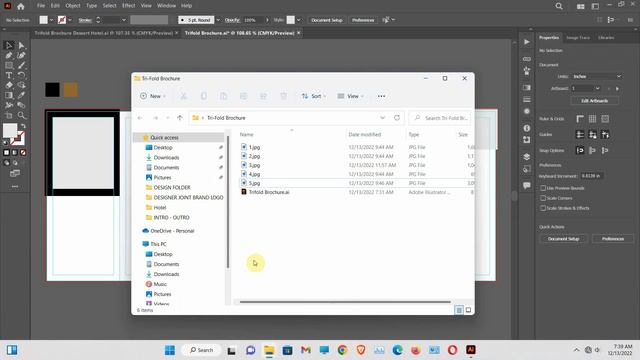Toggle Snap to Point option icon
Screen dimensions: 640x360
pos(580,151)
